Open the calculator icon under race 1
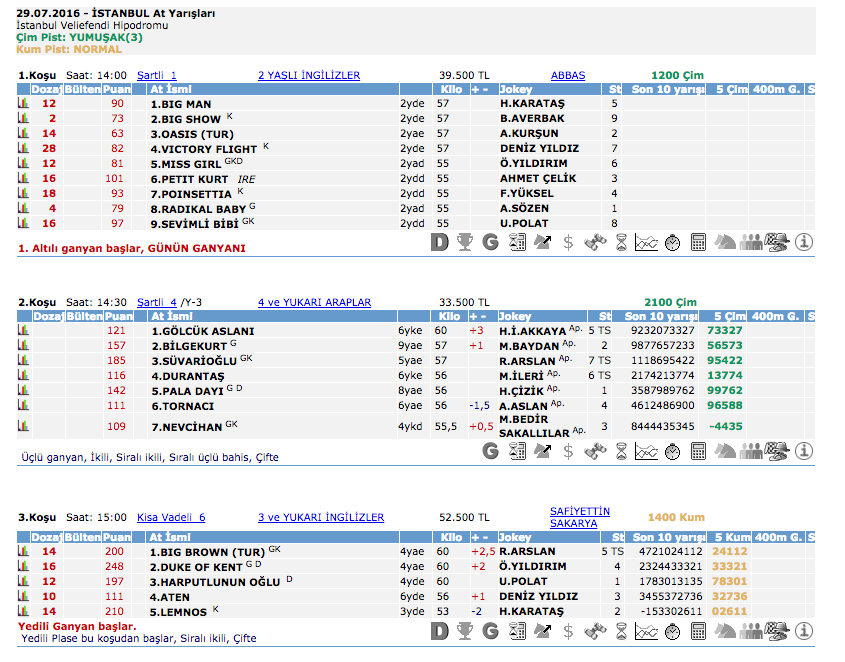 click(x=699, y=241)
